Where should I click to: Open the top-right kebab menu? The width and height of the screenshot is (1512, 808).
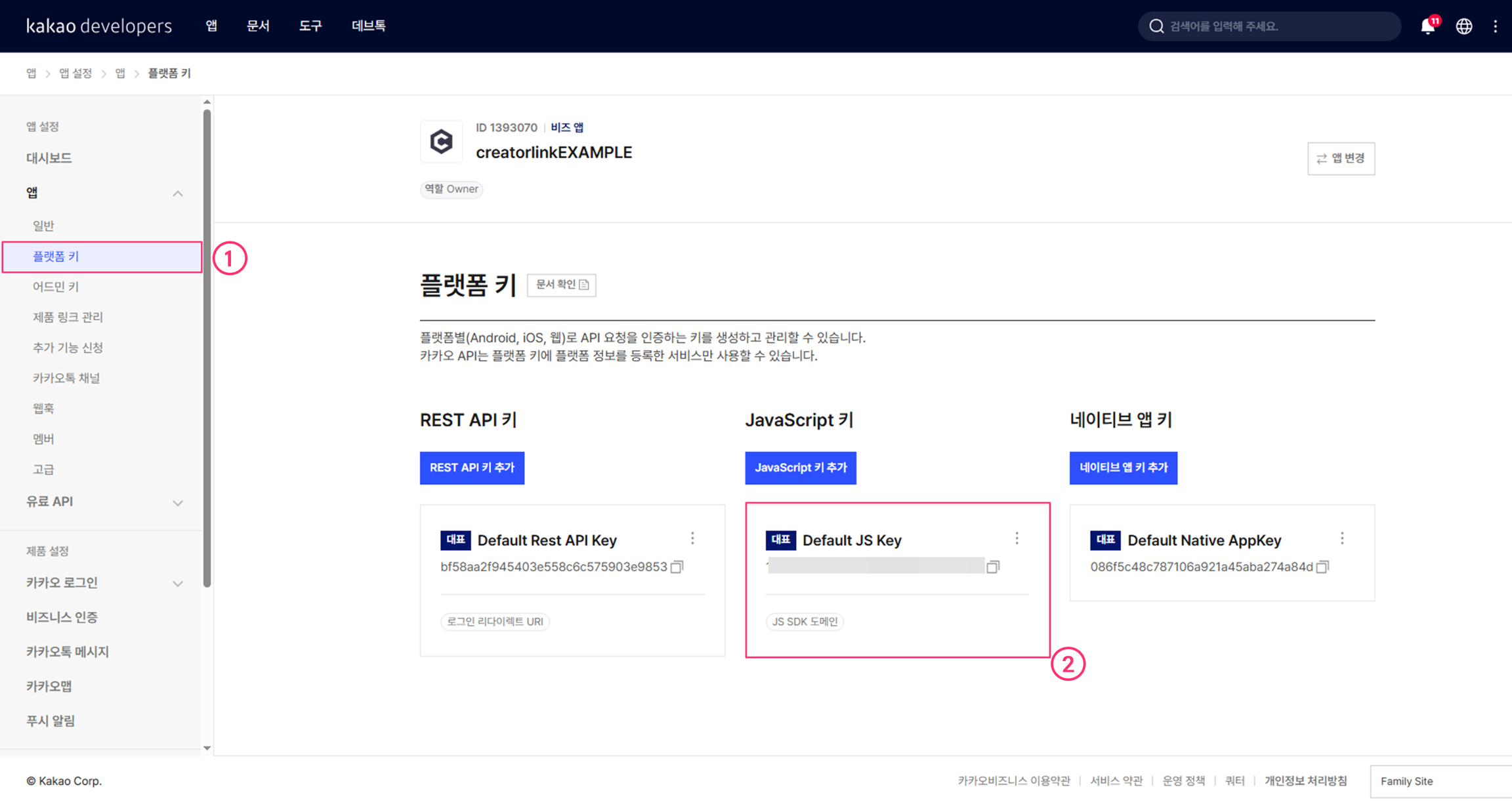click(1496, 26)
